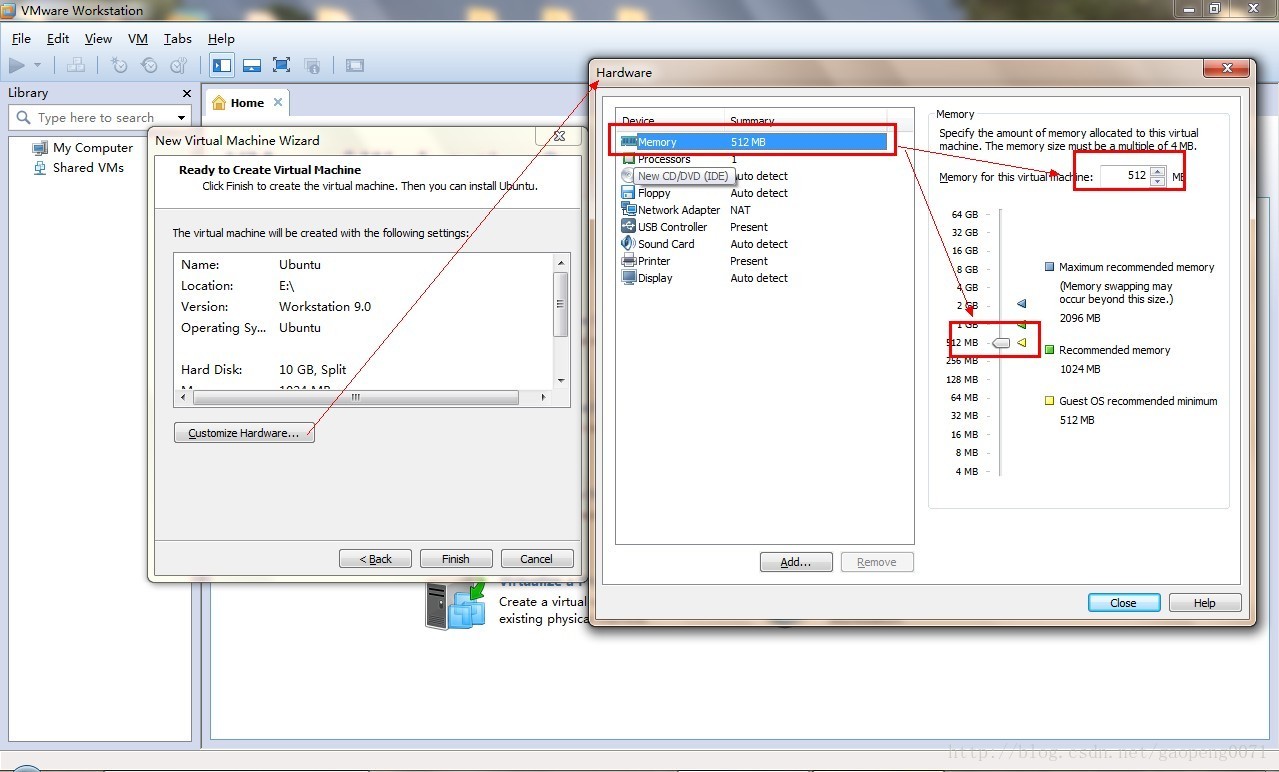Click Add button in Hardware dialog
This screenshot has width=1279, height=772.
click(796, 562)
